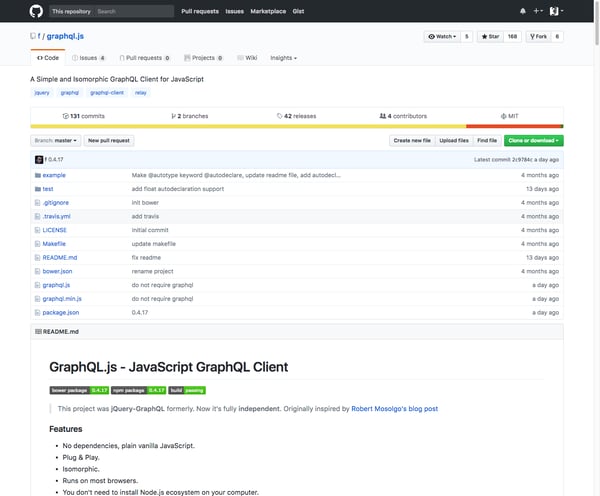This screenshot has width=600, height=496.
Task: Star the repository
Action: coord(490,36)
